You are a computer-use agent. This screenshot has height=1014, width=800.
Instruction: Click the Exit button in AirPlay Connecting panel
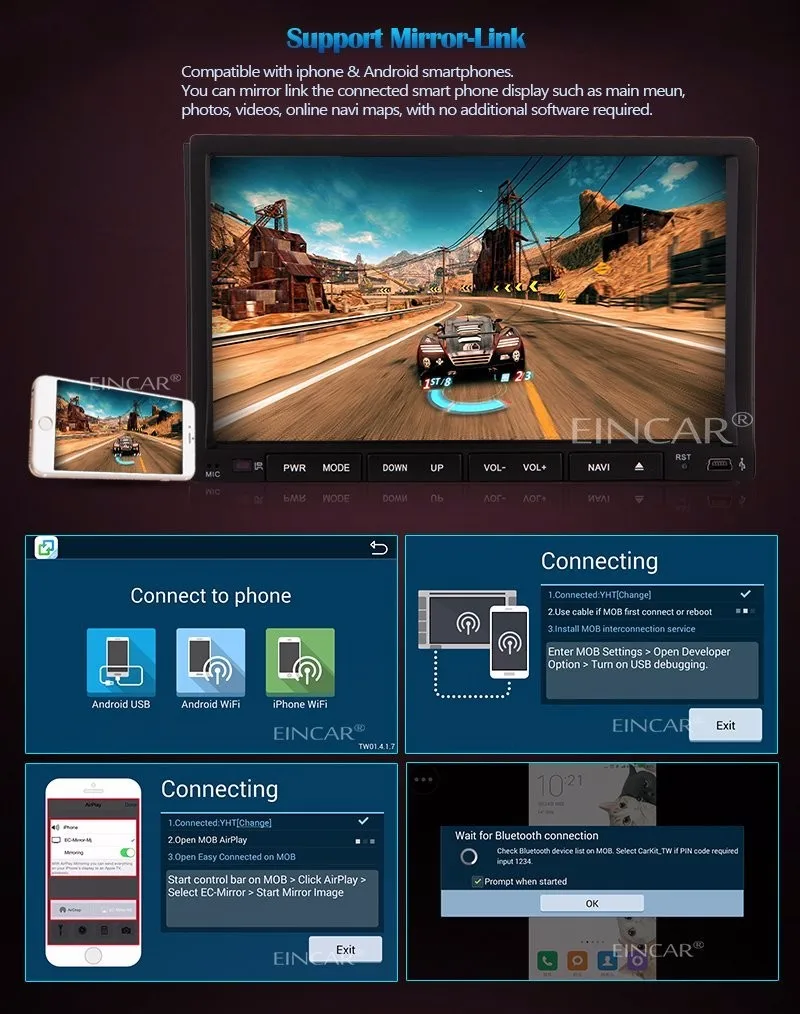345,949
